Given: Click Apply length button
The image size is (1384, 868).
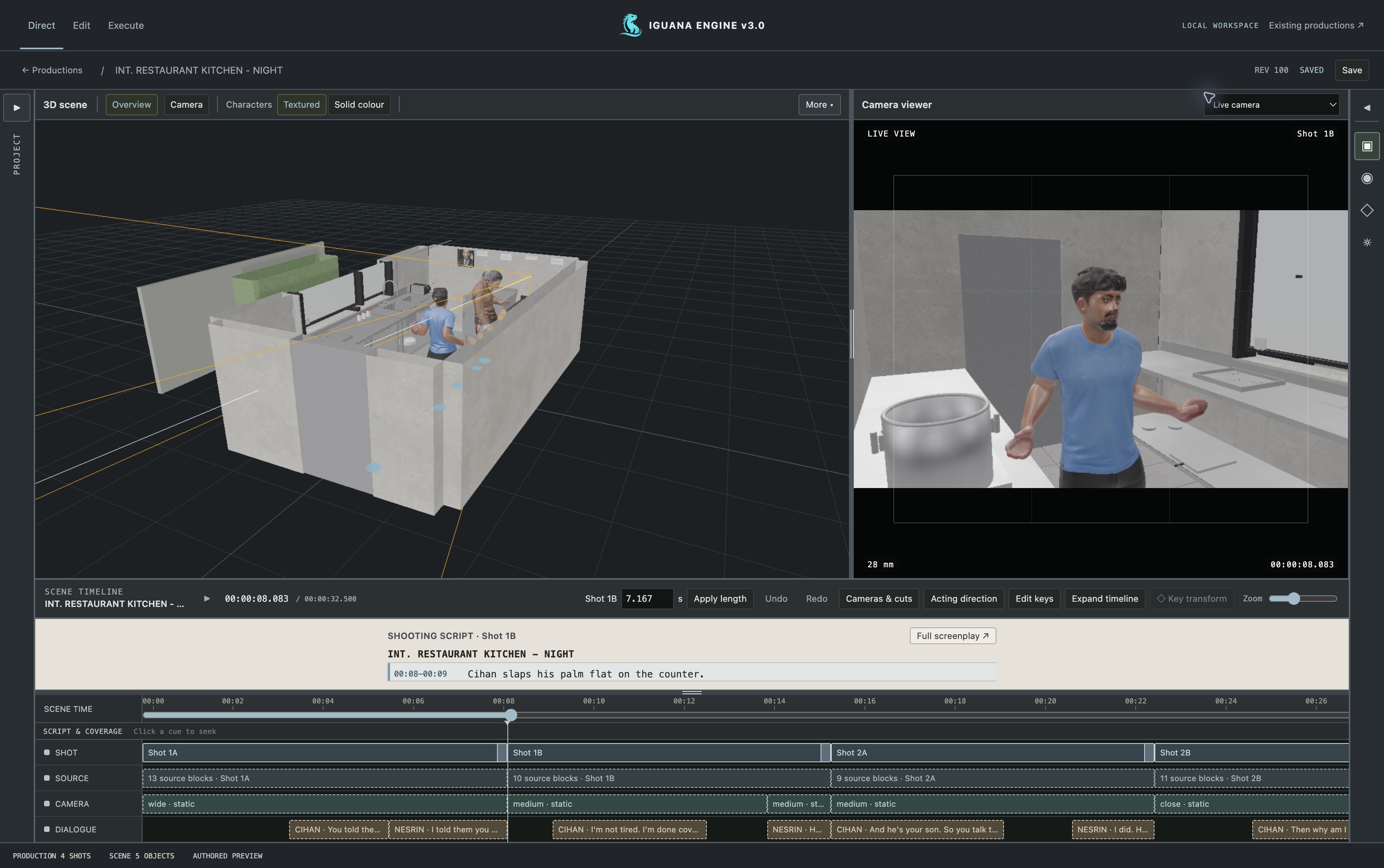Looking at the screenshot, I should point(720,598).
